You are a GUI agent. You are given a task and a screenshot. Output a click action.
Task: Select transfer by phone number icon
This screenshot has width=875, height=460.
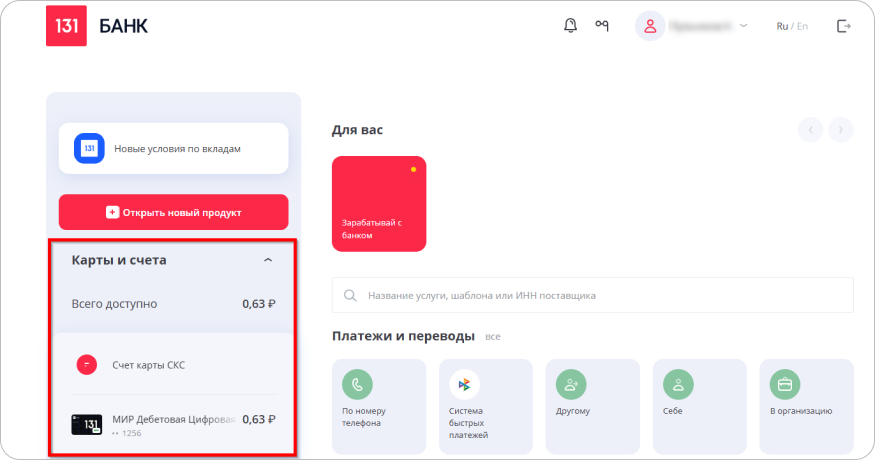356,384
